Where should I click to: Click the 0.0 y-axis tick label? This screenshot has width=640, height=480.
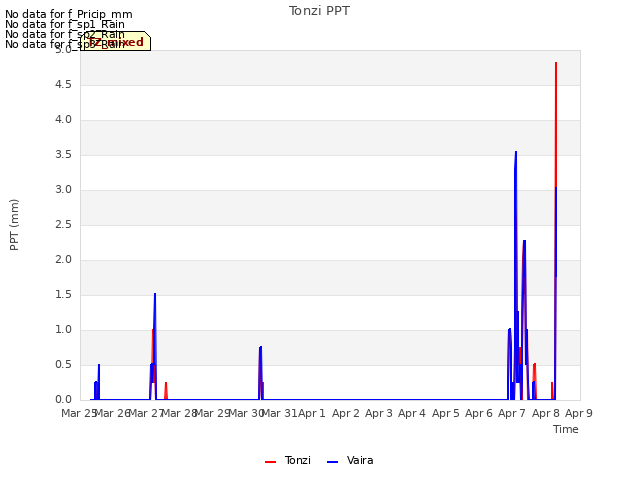click(x=63, y=400)
